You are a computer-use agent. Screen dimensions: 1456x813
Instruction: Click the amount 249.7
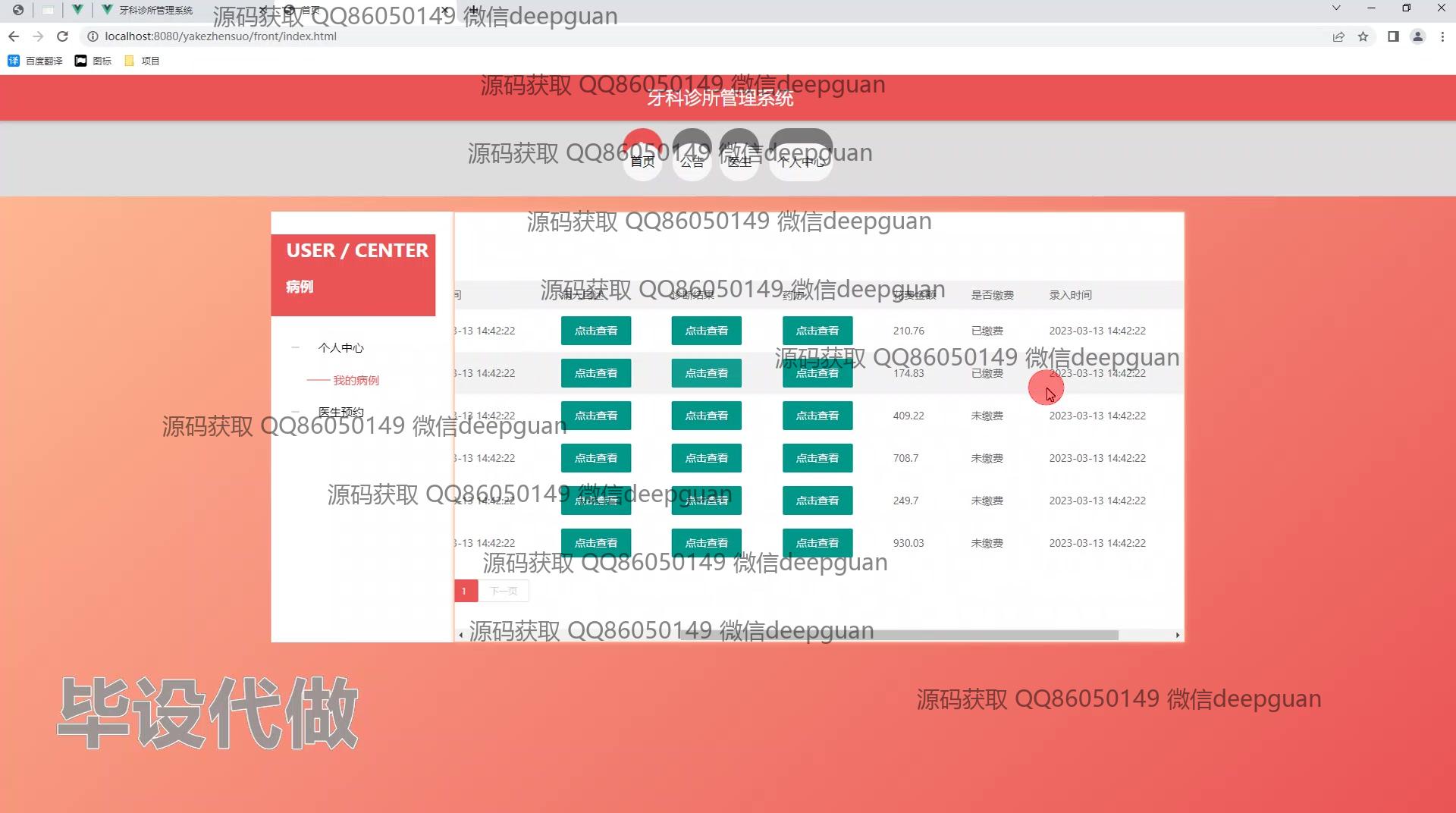point(905,501)
